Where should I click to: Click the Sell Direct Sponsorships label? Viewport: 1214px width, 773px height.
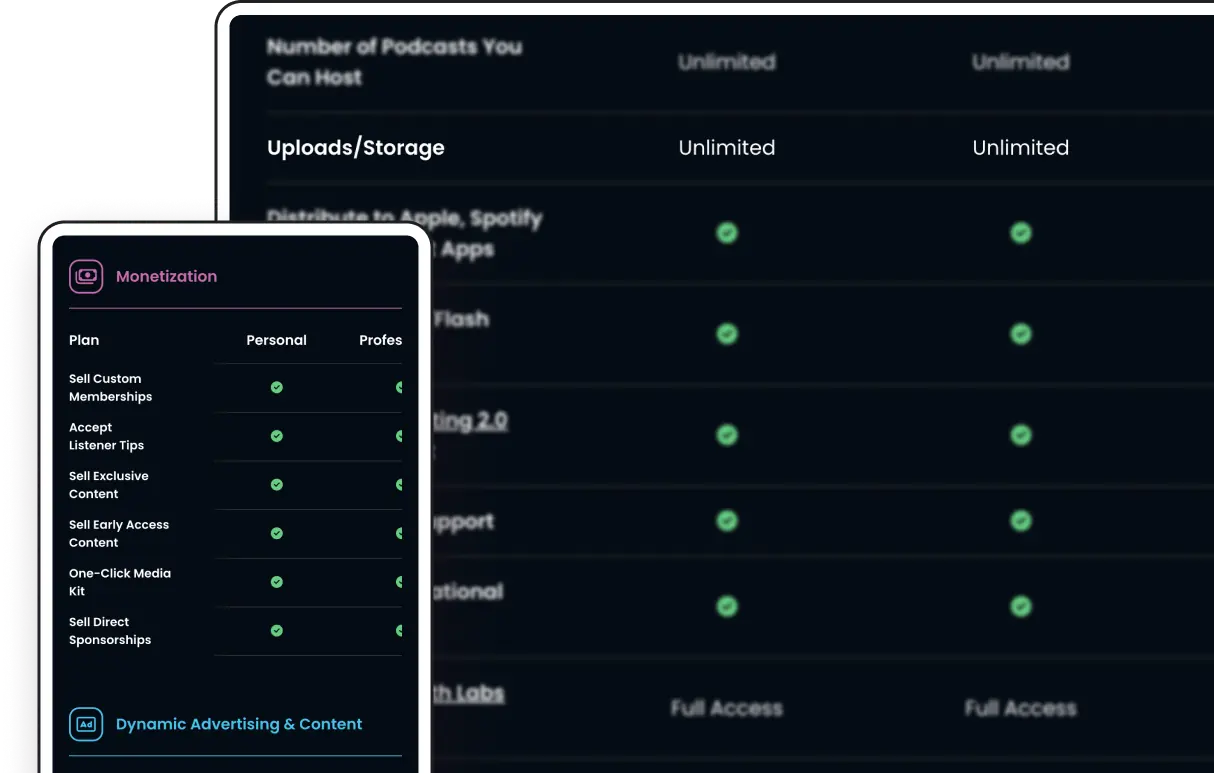coord(110,631)
